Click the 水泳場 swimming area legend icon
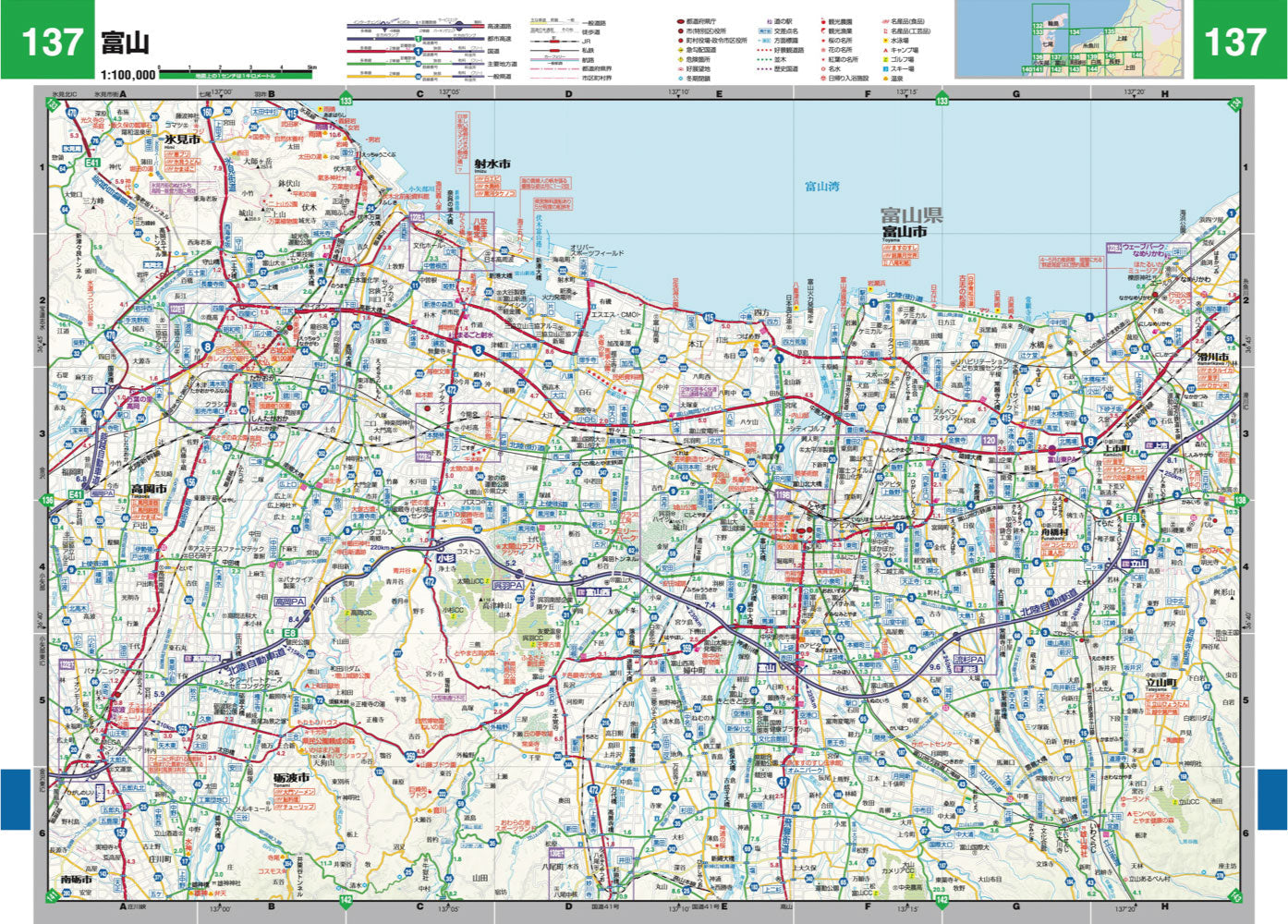 click(x=886, y=41)
